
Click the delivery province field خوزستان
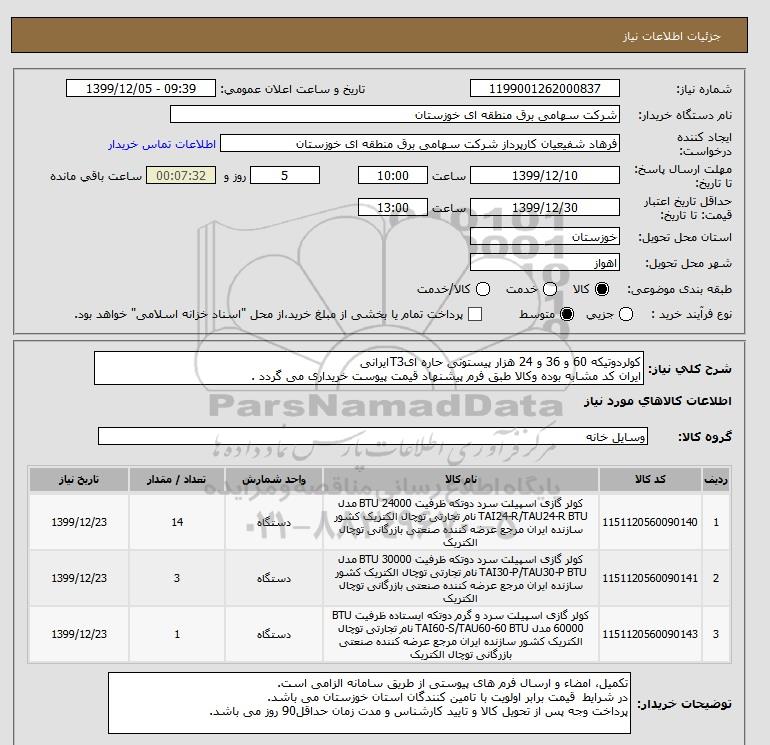point(545,237)
